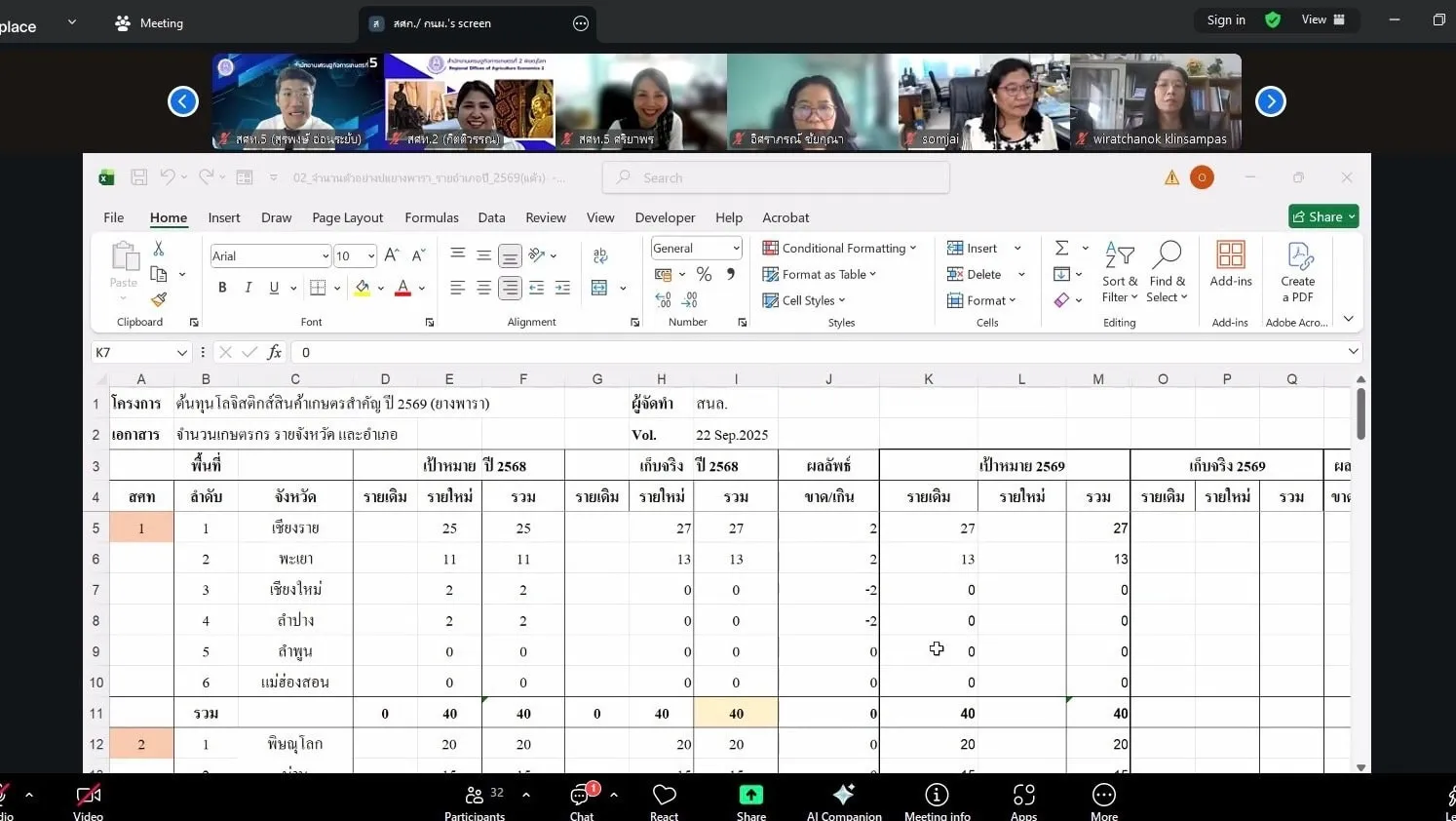Switch to the Page Layout tab
This screenshot has height=821, width=1456.
(347, 217)
